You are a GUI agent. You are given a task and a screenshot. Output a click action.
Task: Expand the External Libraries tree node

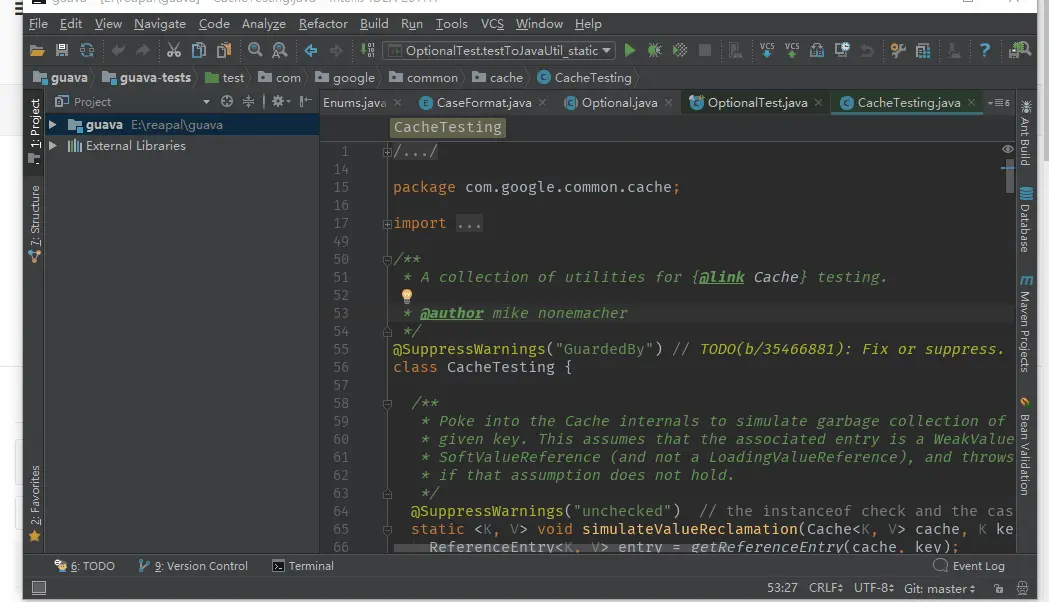pos(52,145)
